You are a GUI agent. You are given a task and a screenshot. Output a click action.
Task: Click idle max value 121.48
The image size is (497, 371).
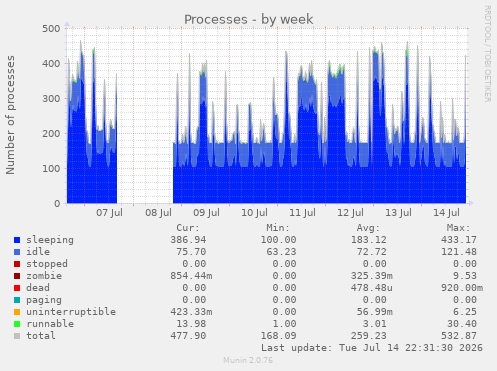459,252
